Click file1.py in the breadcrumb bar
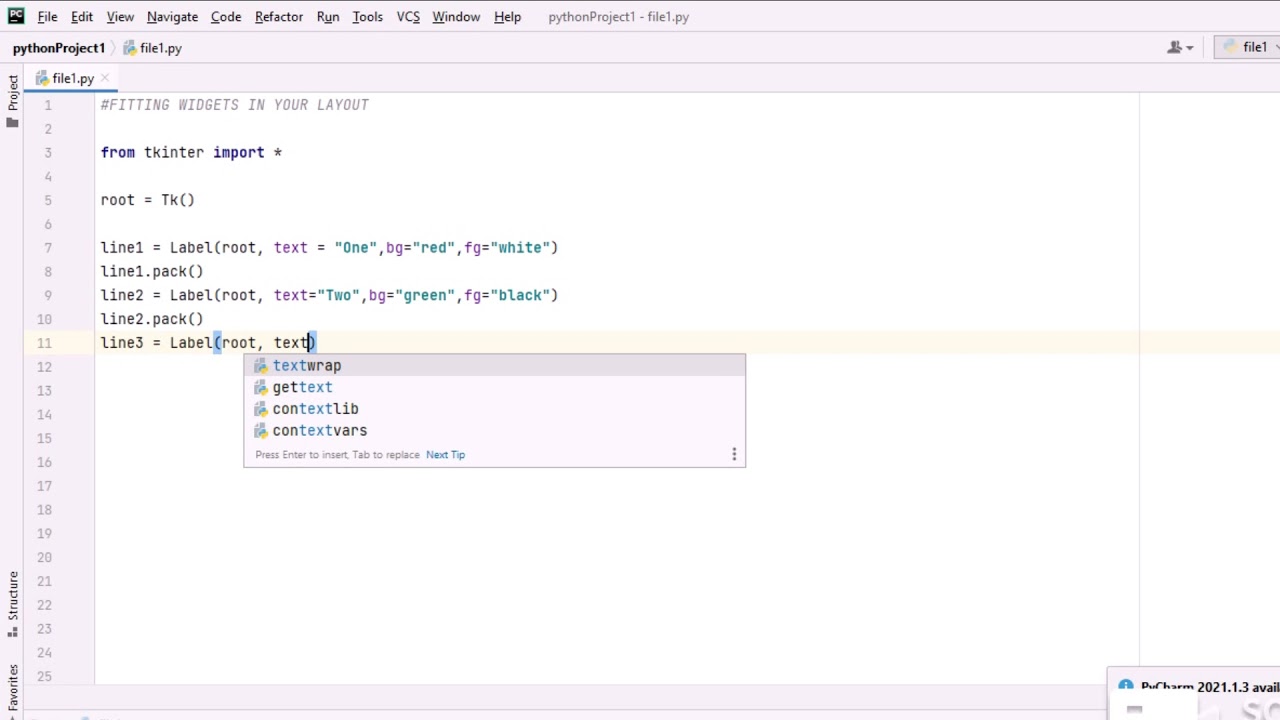 tap(152, 48)
